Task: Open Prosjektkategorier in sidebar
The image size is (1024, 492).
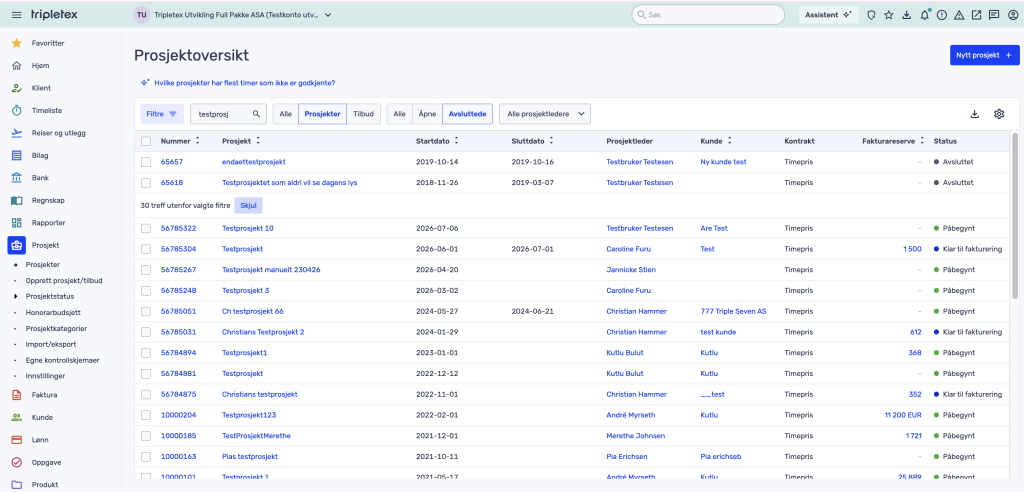Action: point(56,328)
